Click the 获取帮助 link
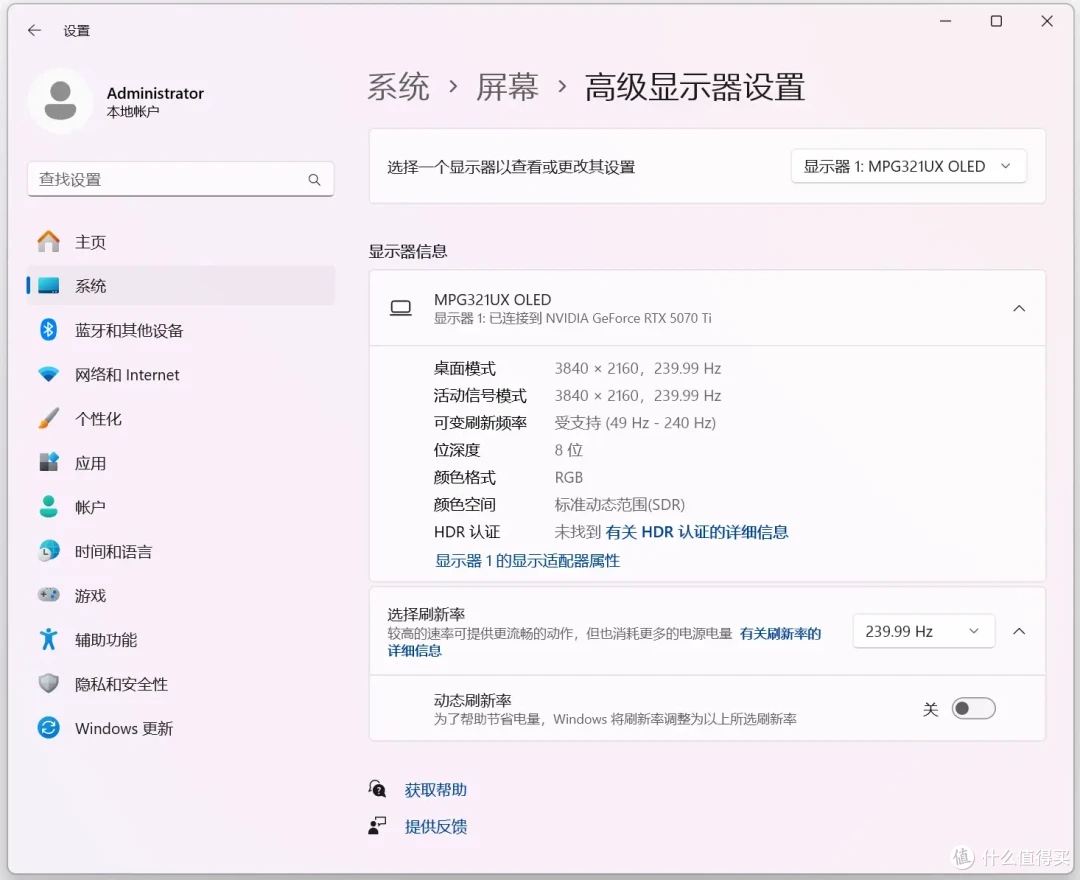 pyautogui.click(x=435, y=790)
